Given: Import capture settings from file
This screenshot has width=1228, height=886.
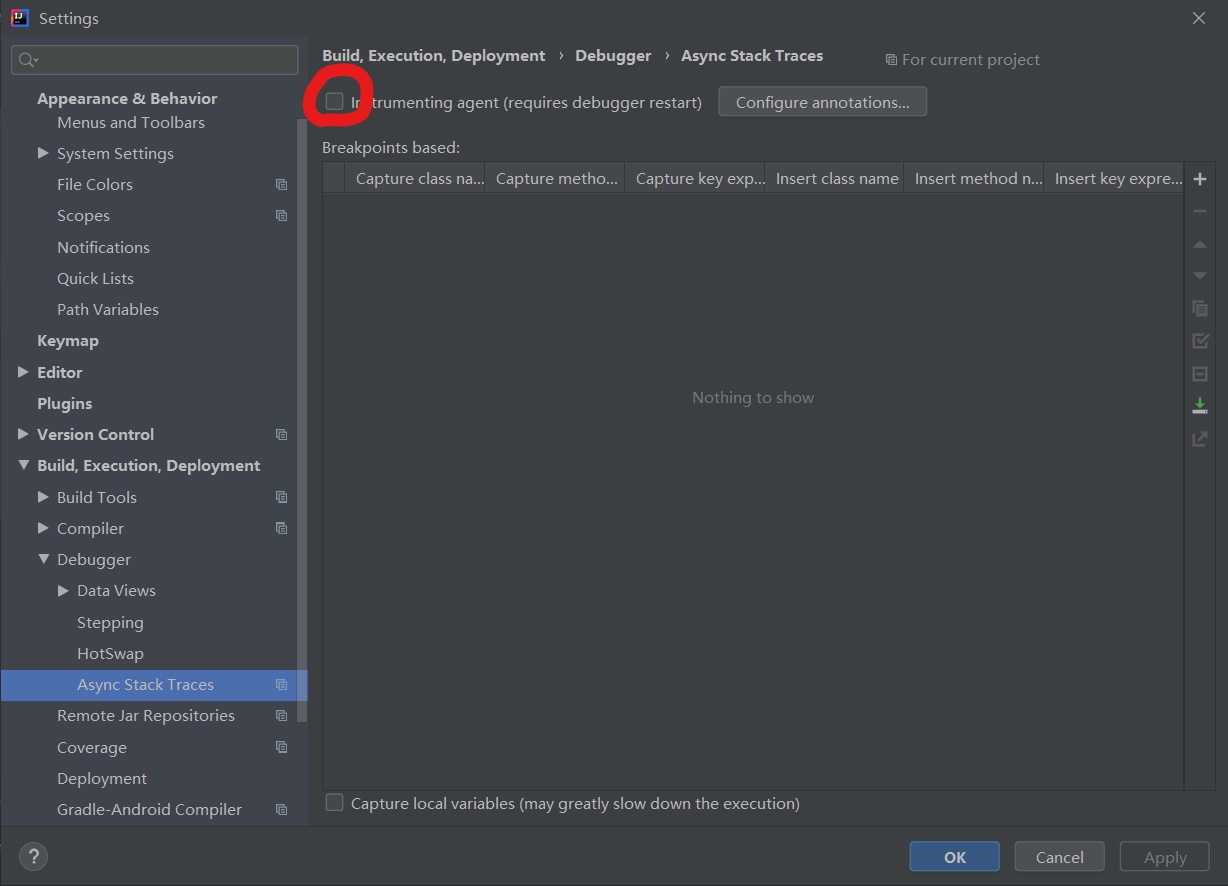Looking at the screenshot, I should pyautogui.click(x=1199, y=405).
